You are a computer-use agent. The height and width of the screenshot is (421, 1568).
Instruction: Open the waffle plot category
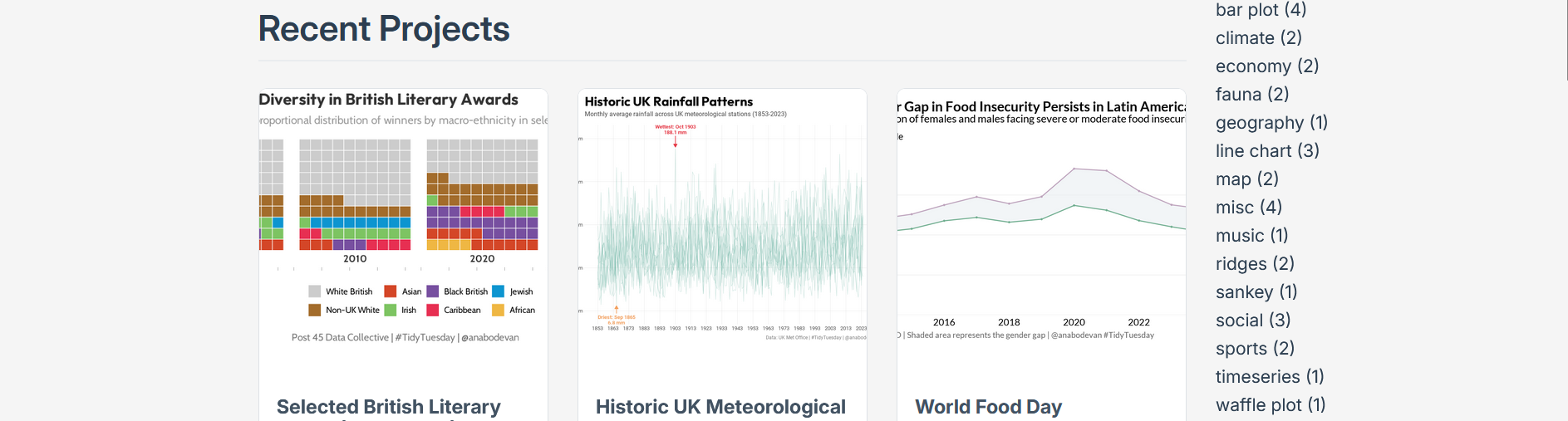(1270, 405)
